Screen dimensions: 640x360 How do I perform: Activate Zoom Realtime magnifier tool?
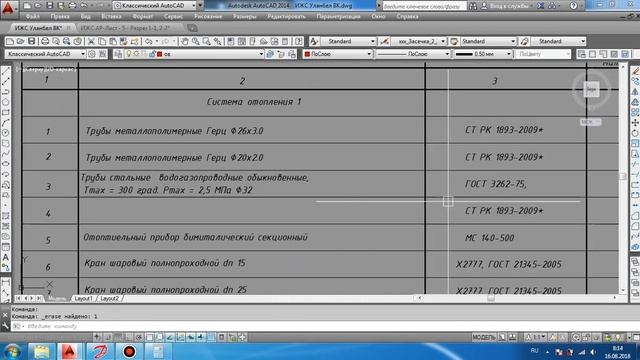196,41
